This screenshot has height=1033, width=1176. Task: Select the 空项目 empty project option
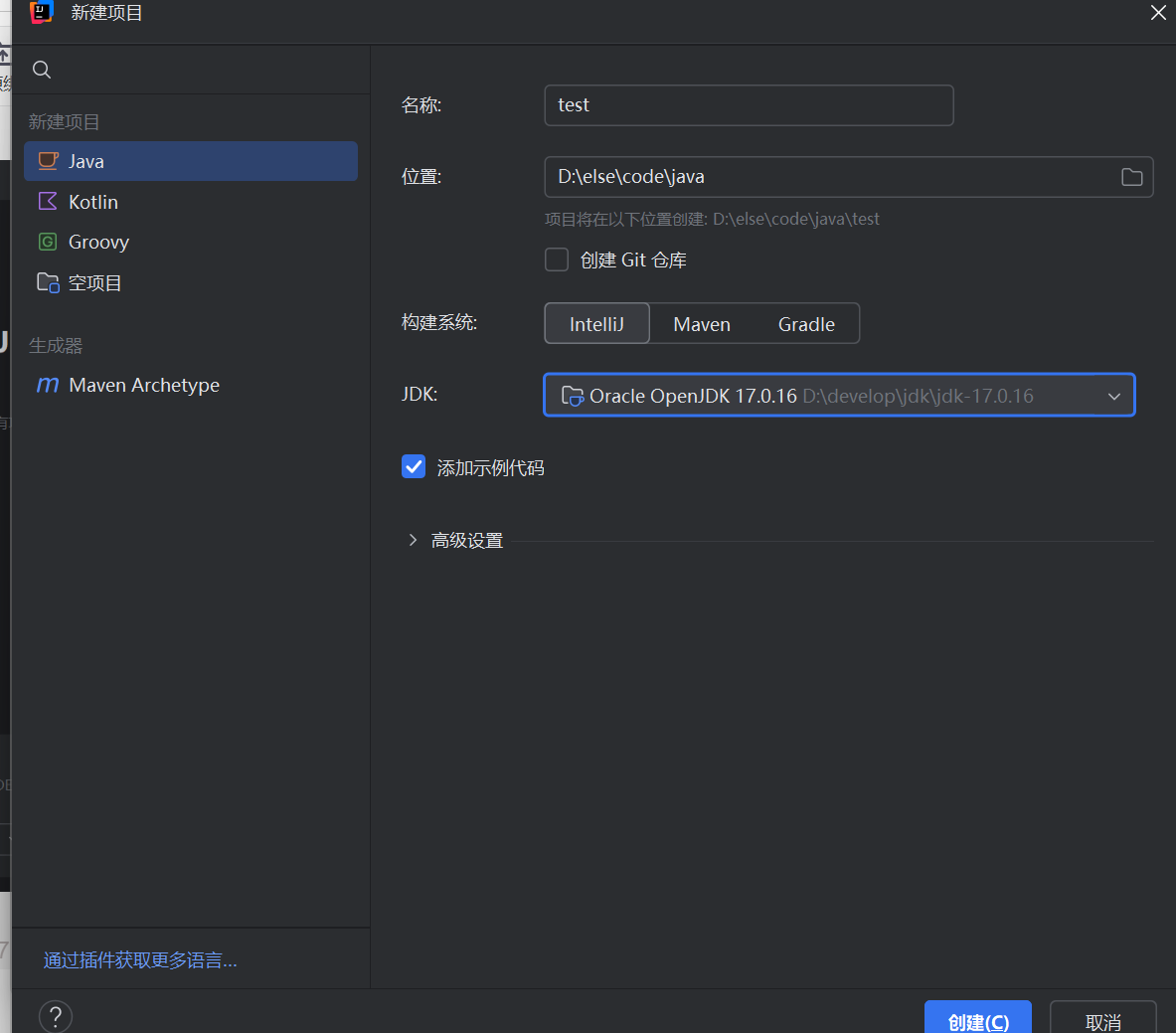(191, 282)
